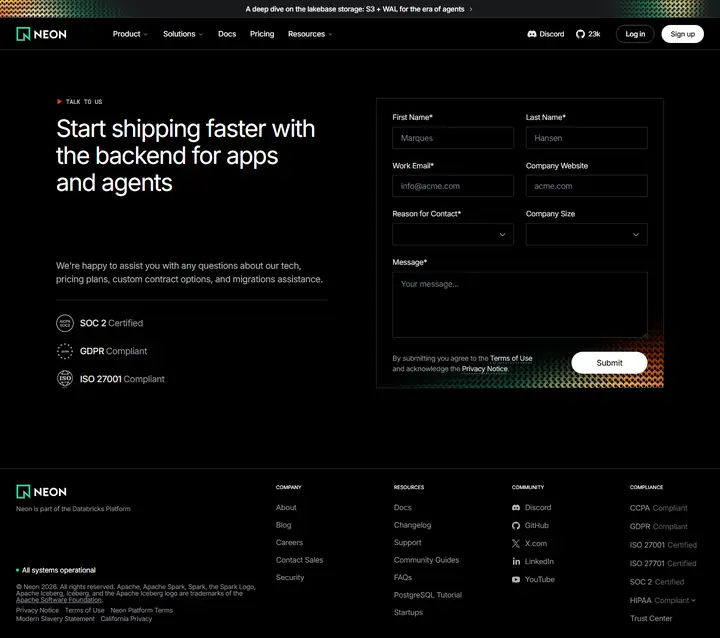Click the footer GitHub icon
Viewport: 720px width, 638px height.
click(516, 525)
